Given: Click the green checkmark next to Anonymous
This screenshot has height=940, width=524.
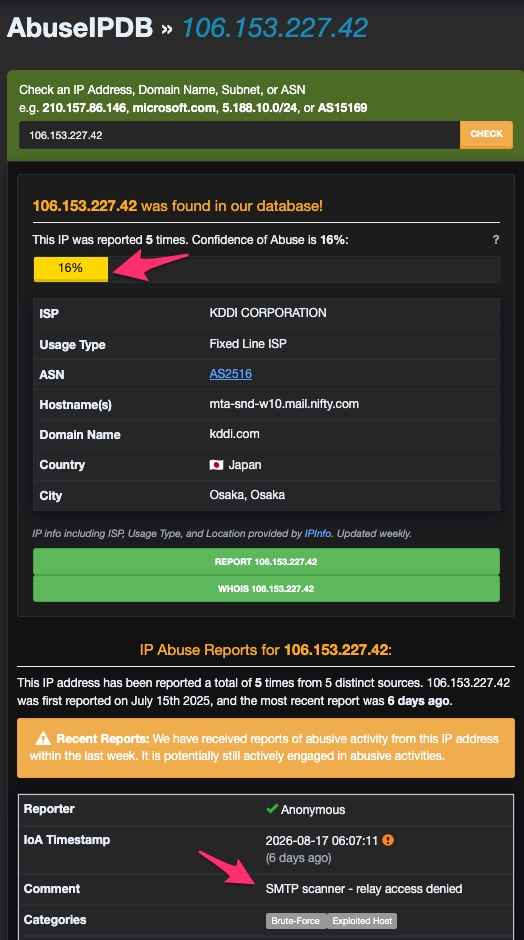Looking at the screenshot, I should [272, 809].
